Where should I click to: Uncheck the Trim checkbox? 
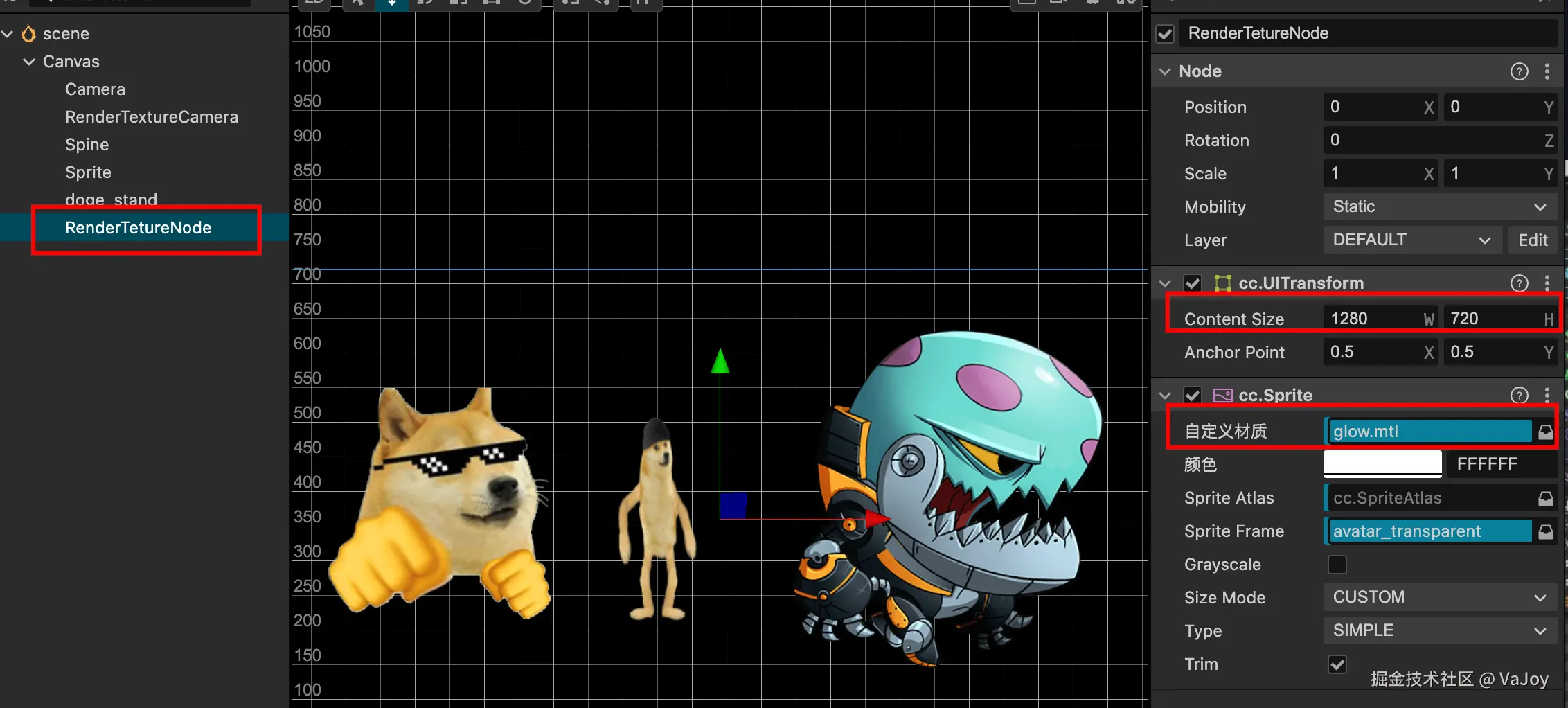(1337, 664)
